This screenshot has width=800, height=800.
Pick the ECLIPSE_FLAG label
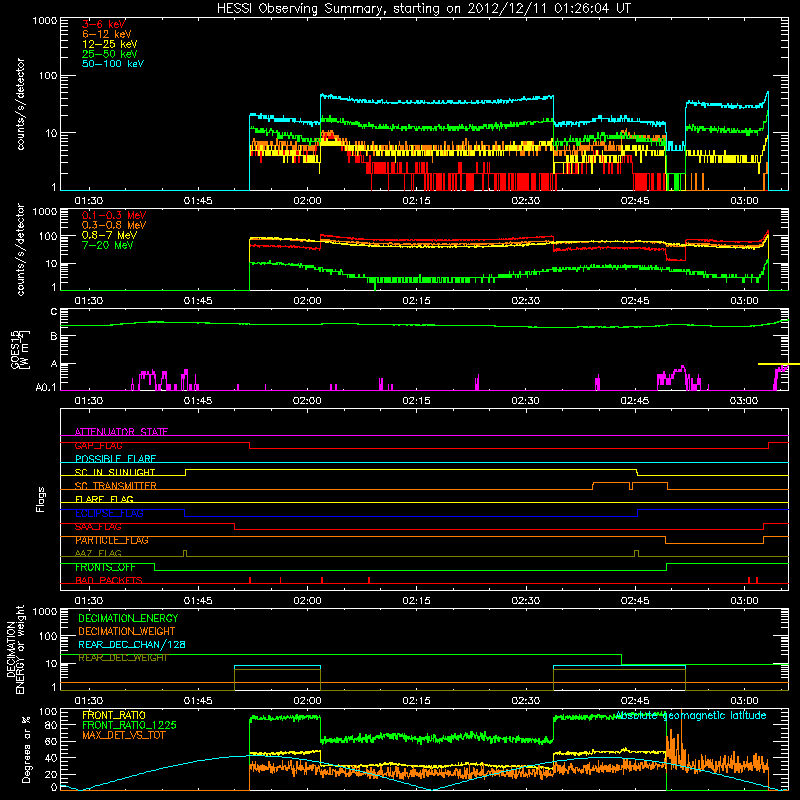tap(109, 513)
